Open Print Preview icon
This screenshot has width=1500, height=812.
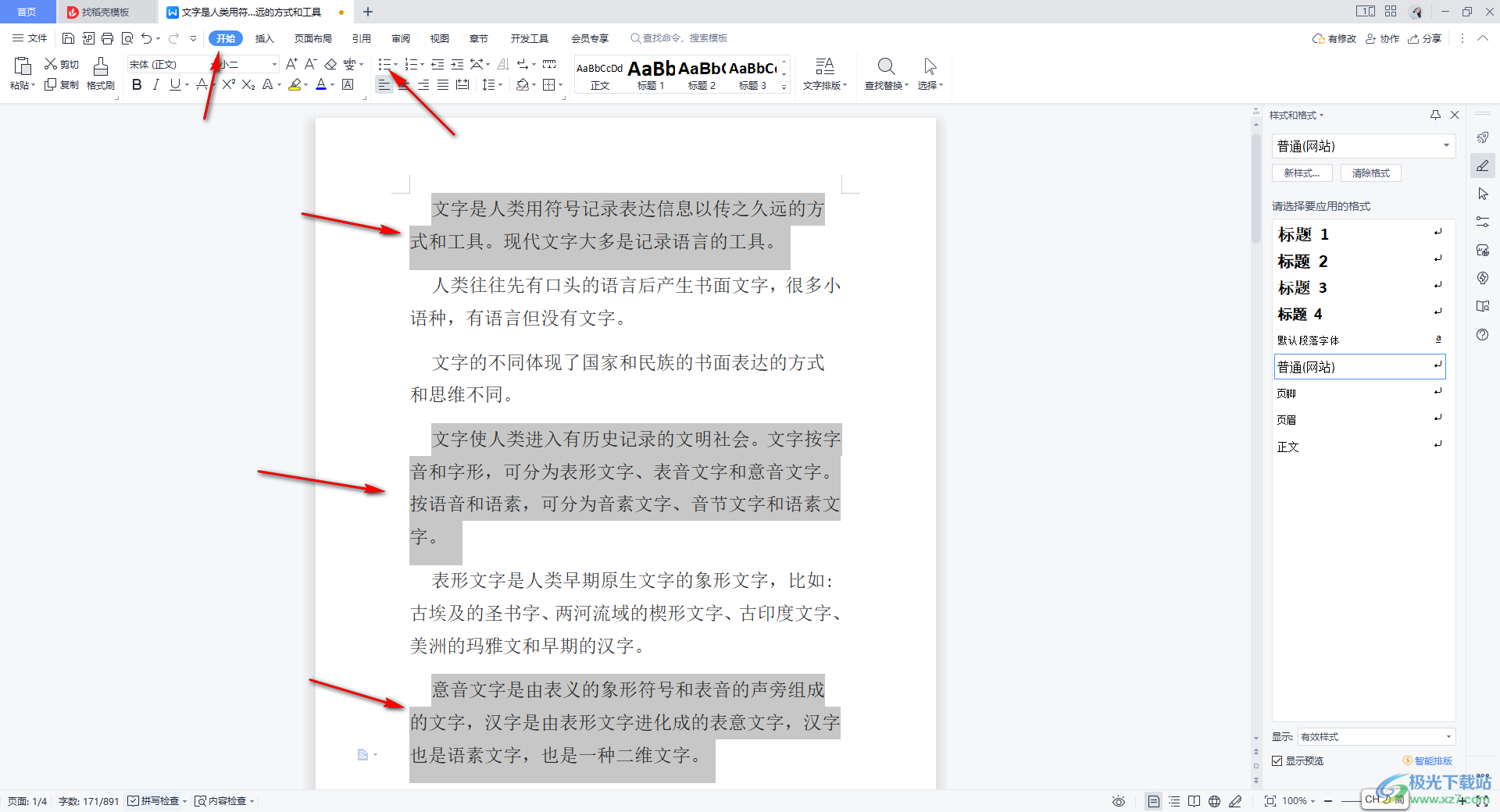127,38
